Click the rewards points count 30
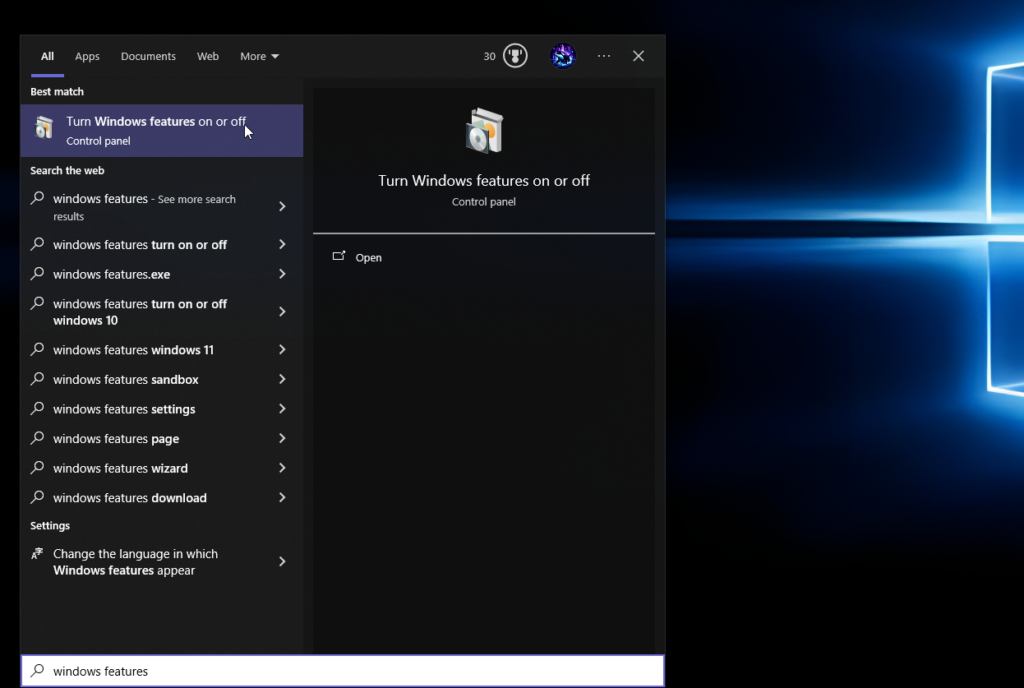 489,57
